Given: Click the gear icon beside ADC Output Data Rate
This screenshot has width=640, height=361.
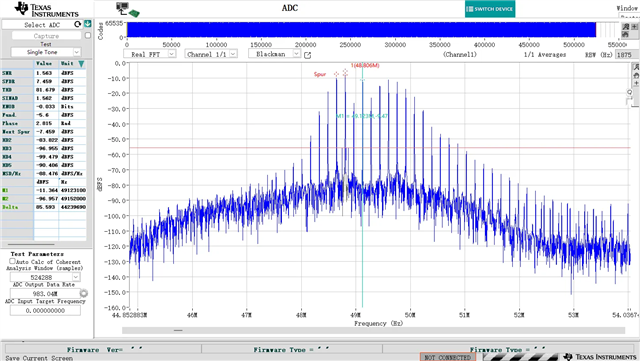Looking at the screenshot, I should click(x=84, y=293).
